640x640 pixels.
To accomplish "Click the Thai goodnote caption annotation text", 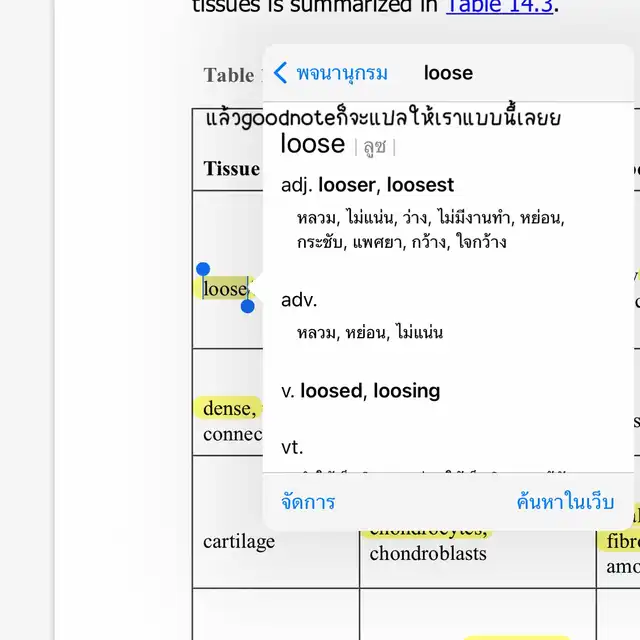I will [383, 117].
